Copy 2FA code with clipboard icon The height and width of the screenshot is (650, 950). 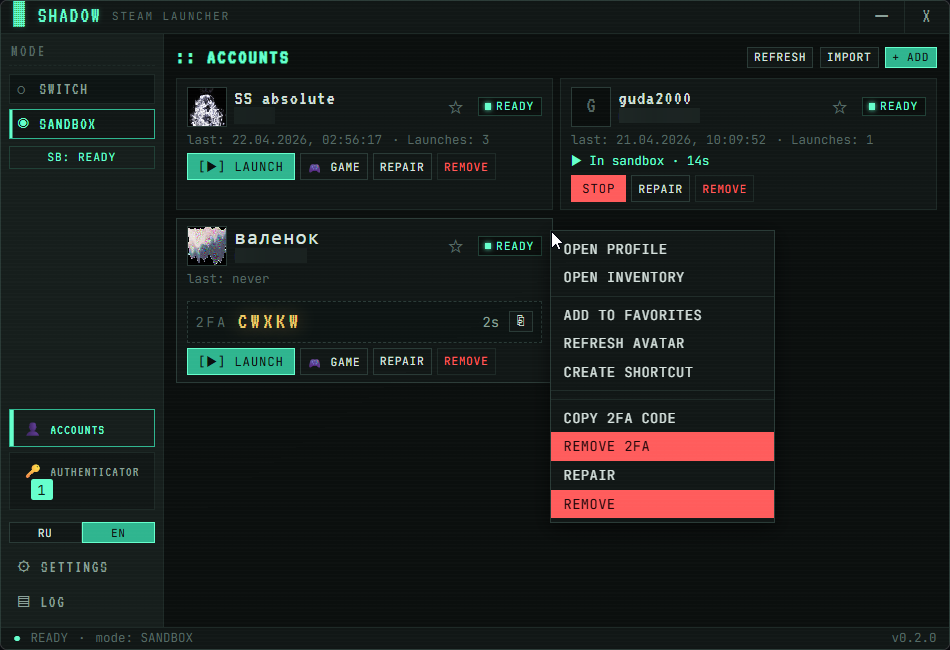(520, 321)
